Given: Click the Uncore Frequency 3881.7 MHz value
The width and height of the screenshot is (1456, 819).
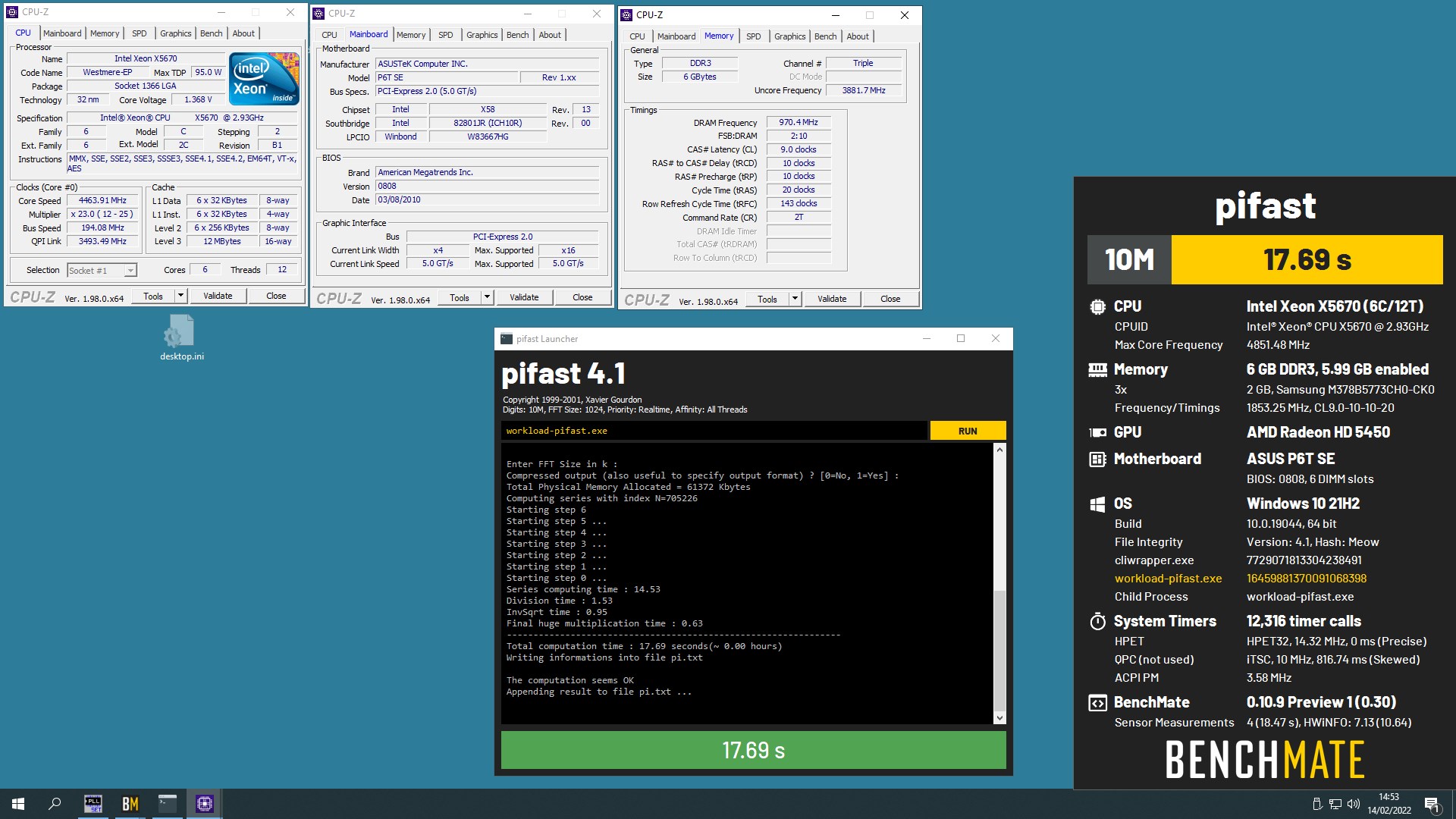Looking at the screenshot, I should tap(864, 90).
